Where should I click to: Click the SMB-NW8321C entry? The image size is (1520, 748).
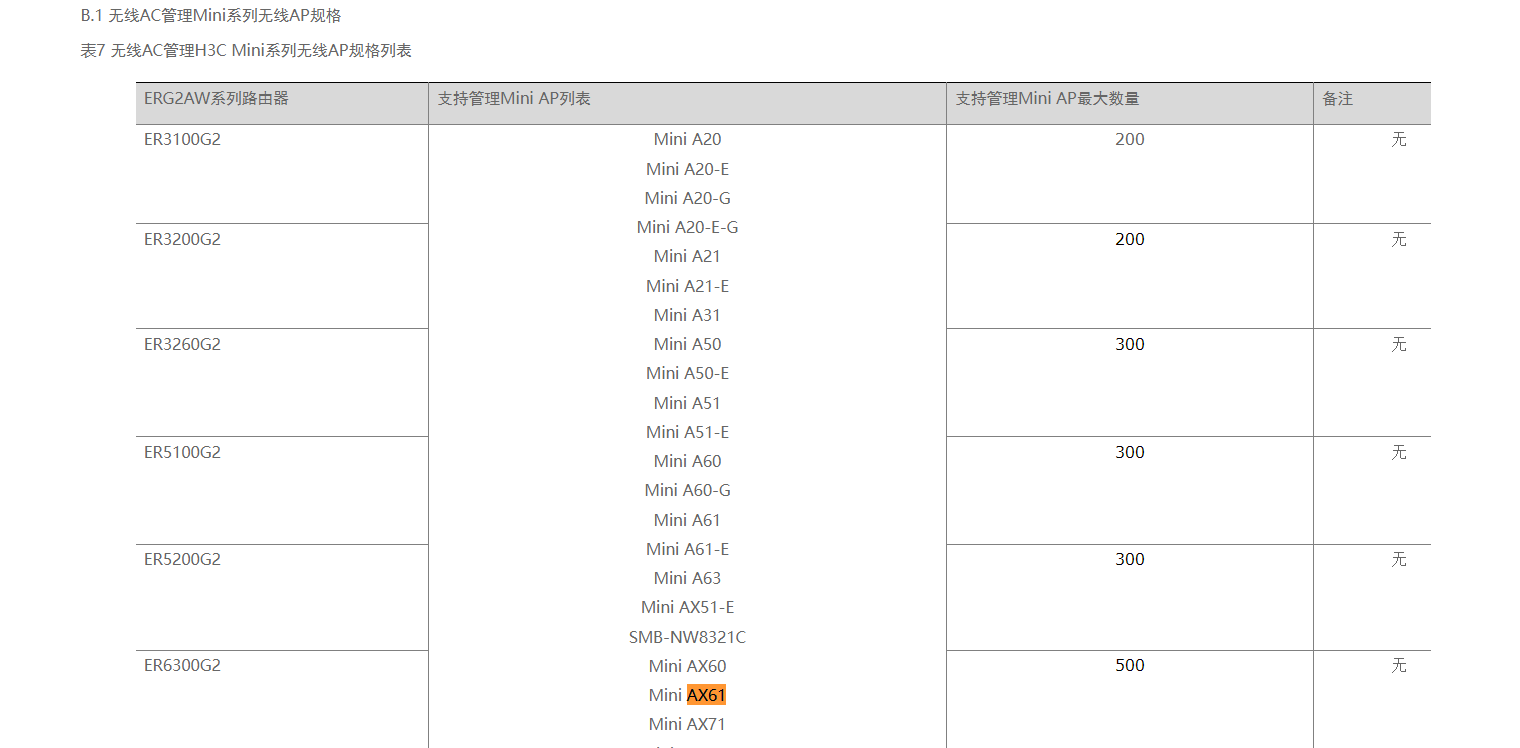point(687,637)
